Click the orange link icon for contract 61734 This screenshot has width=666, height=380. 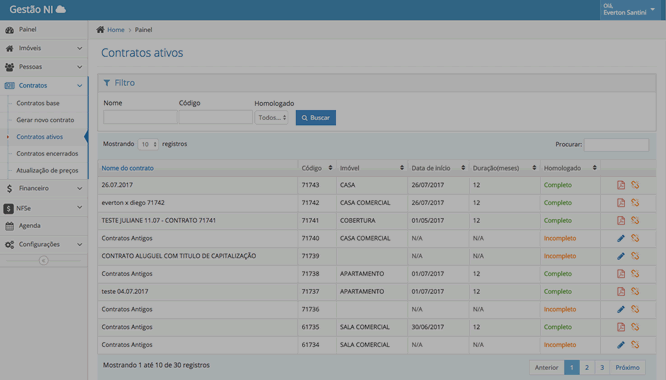[x=635, y=345]
